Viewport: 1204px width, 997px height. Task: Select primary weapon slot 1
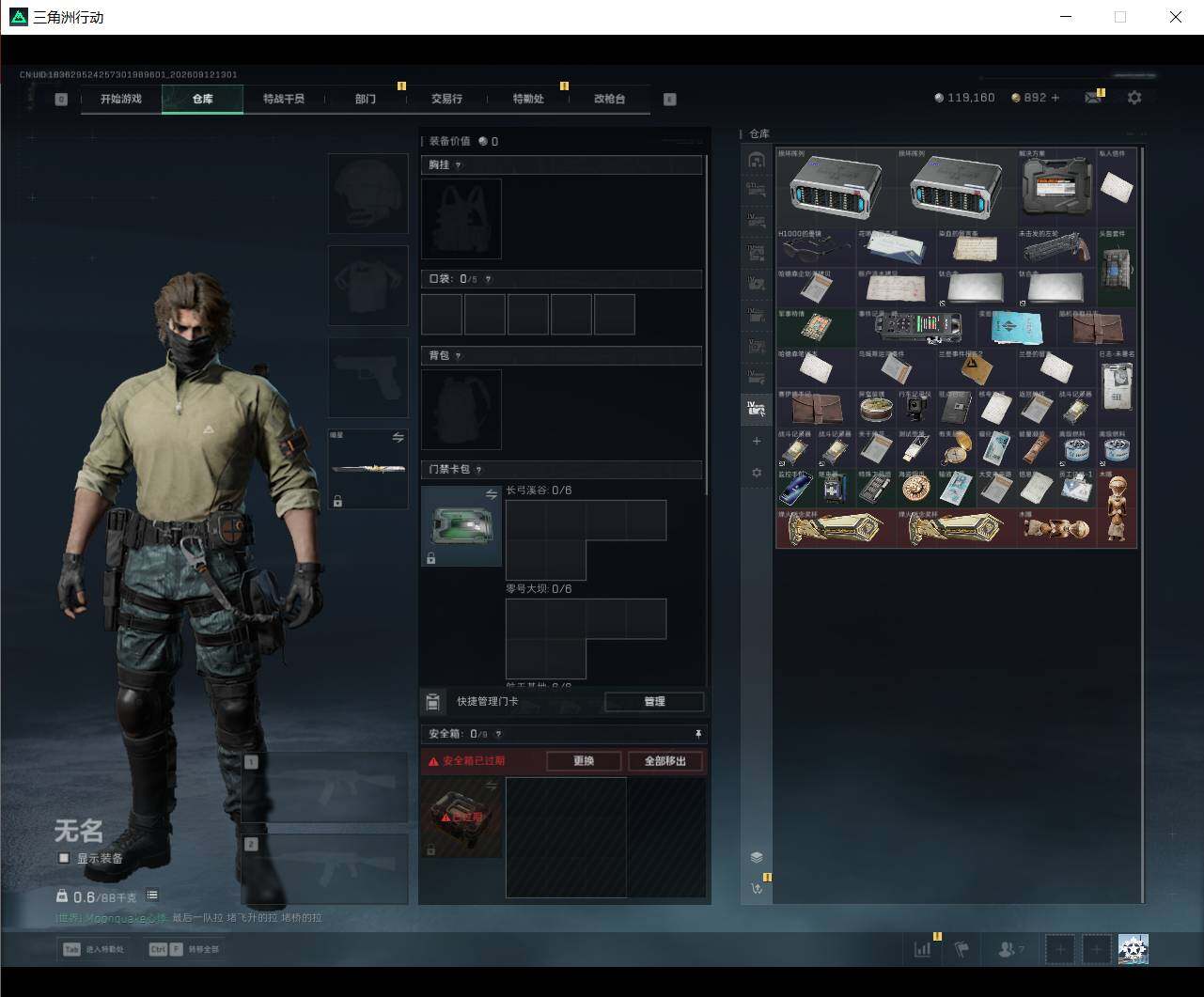(324, 787)
